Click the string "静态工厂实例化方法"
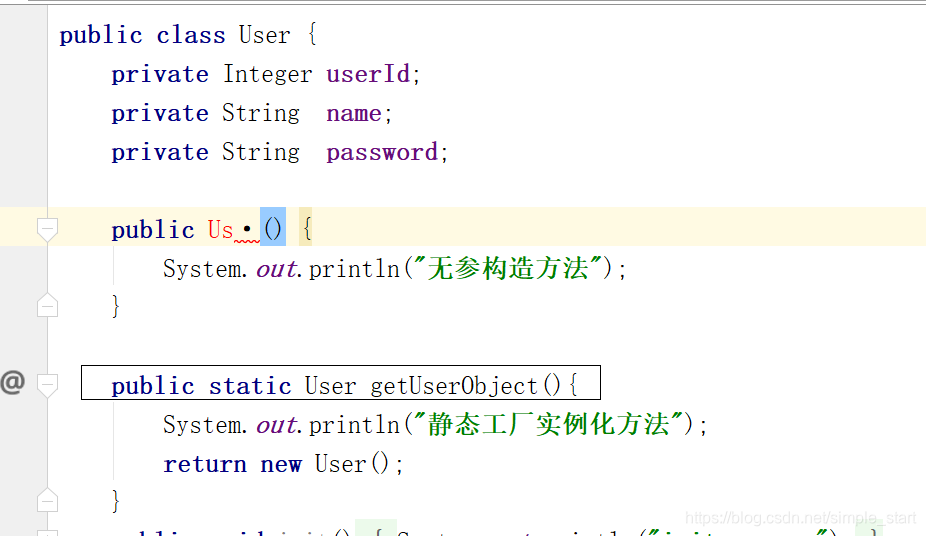This screenshot has width=926, height=536. click(x=549, y=424)
